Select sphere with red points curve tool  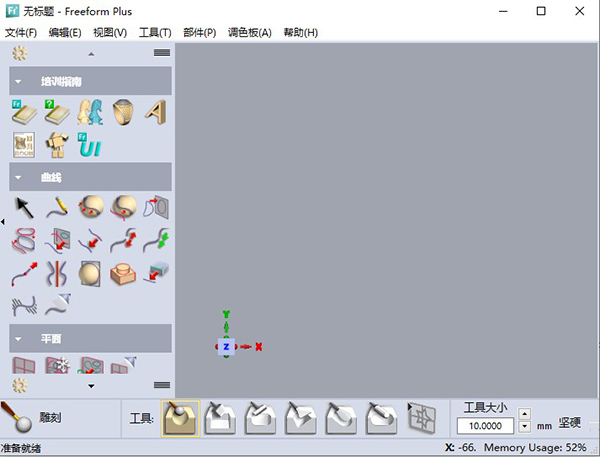point(90,207)
